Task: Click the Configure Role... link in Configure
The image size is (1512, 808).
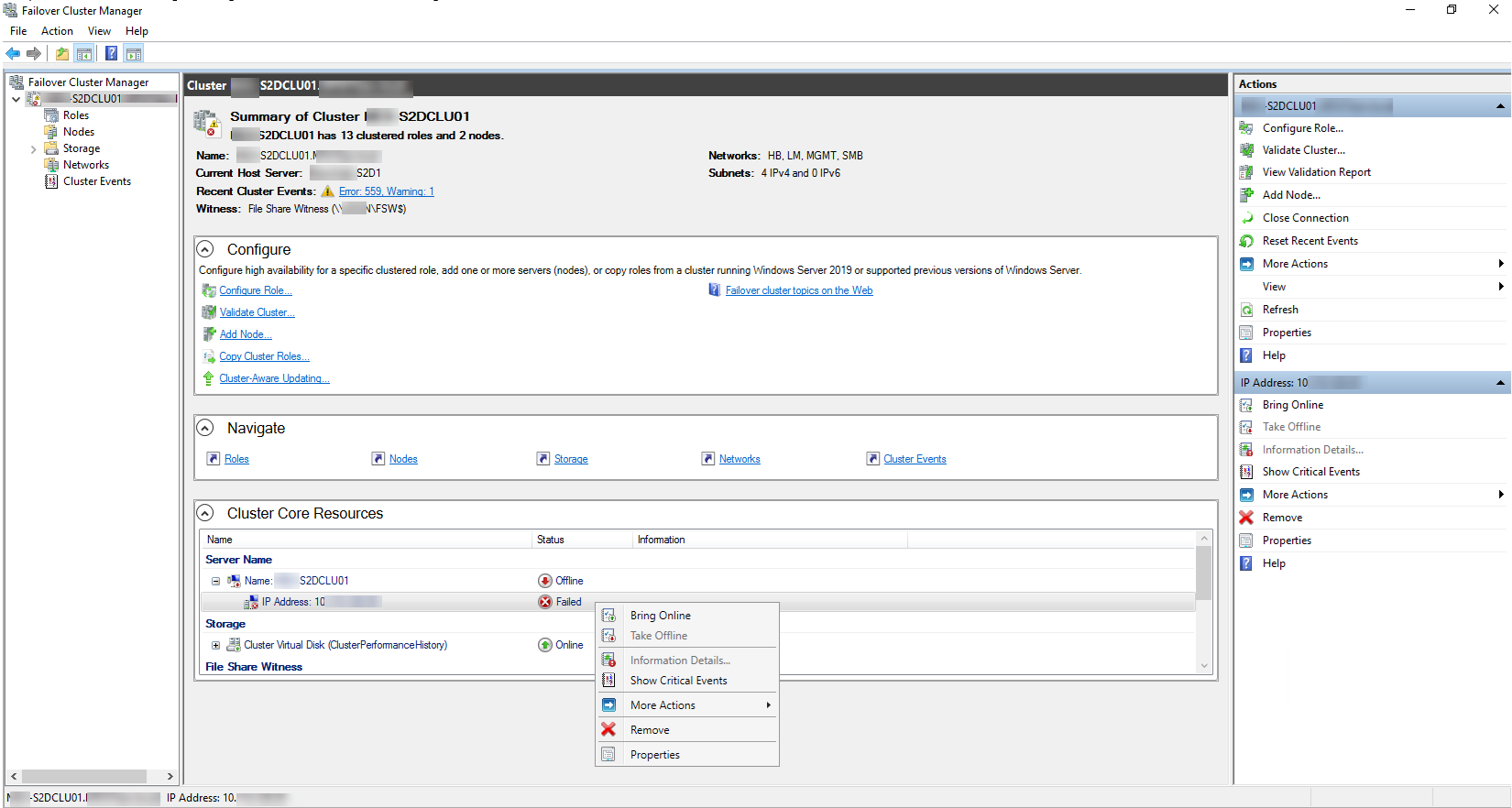Action: (x=256, y=290)
